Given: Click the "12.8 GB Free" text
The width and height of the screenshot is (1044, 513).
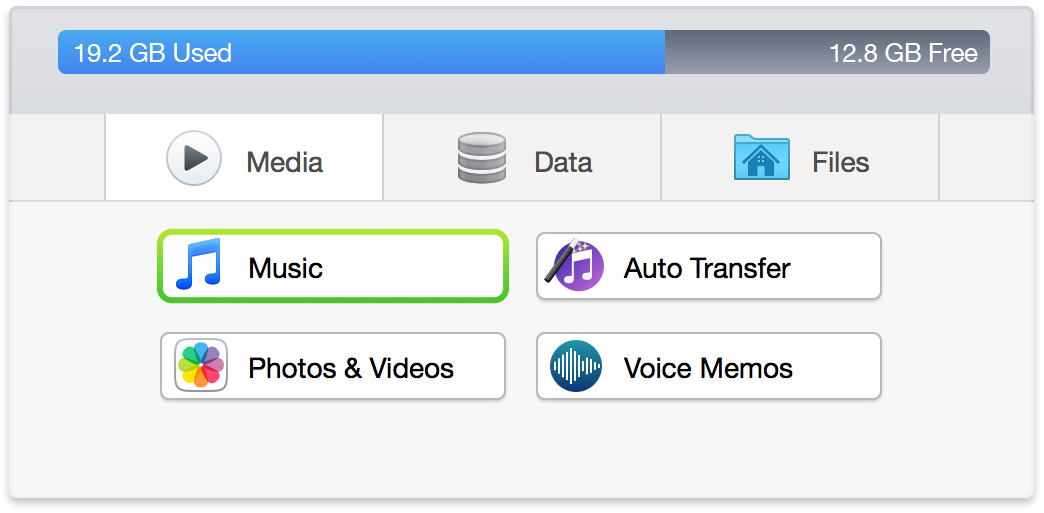Looking at the screenshot, I should pyautogui.click(x=903, y=53).
